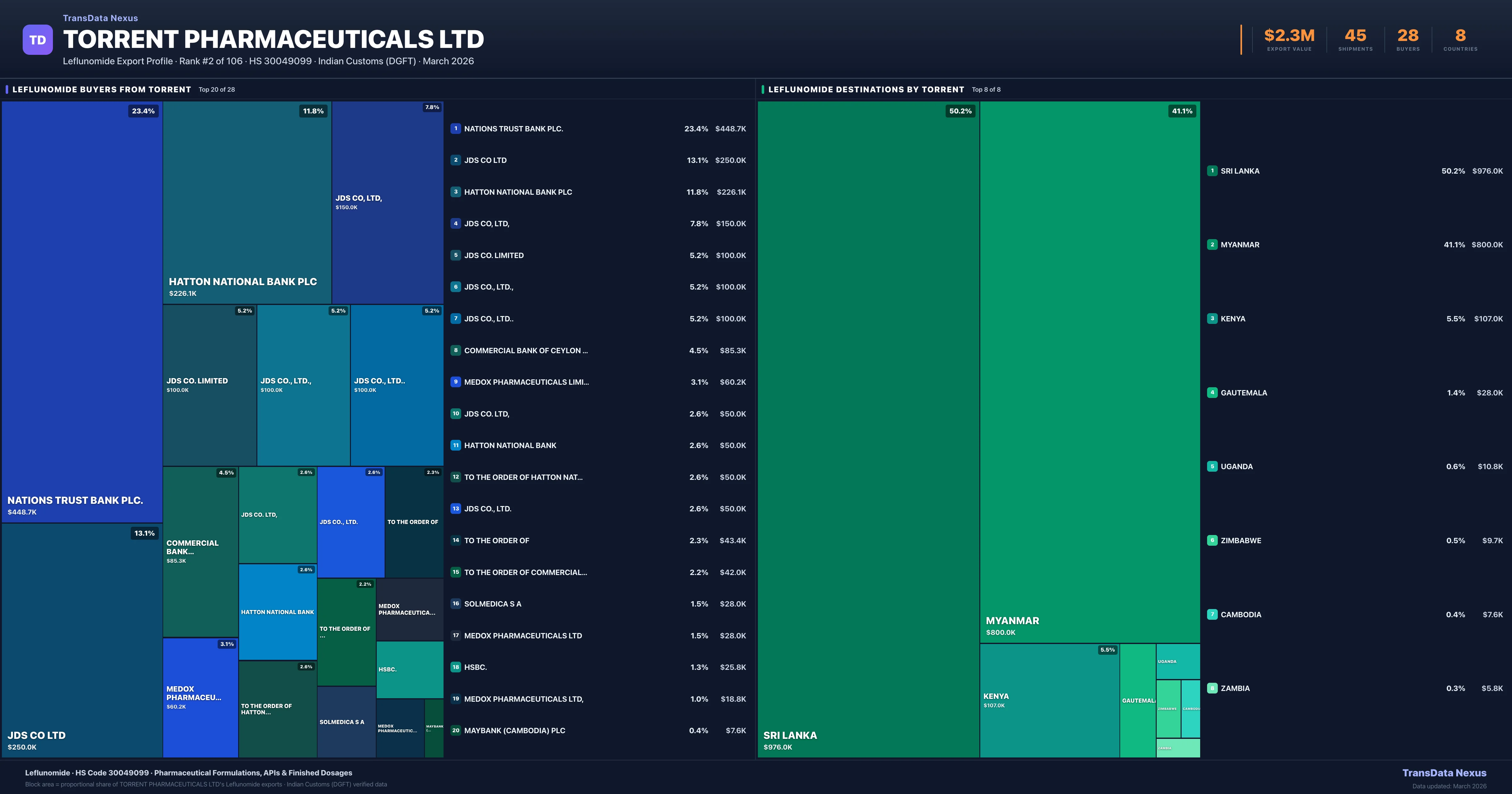The image size is (1512, 794).
Task: Open the TransData Nexus footer link
Action: (x=1444, y=773)
